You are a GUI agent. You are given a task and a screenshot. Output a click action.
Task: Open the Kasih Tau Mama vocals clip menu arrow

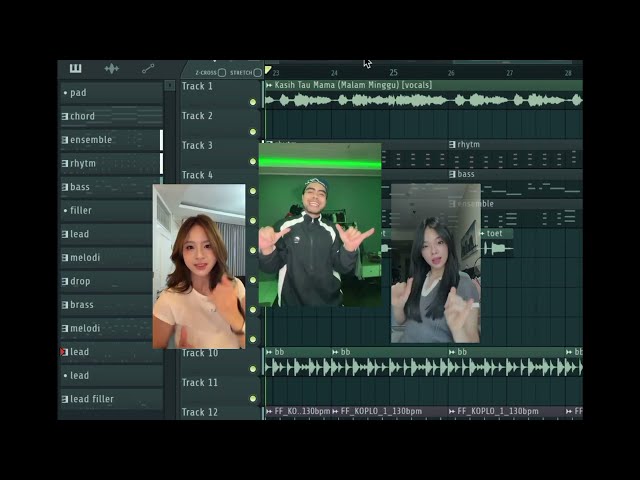tap(269, 85)
